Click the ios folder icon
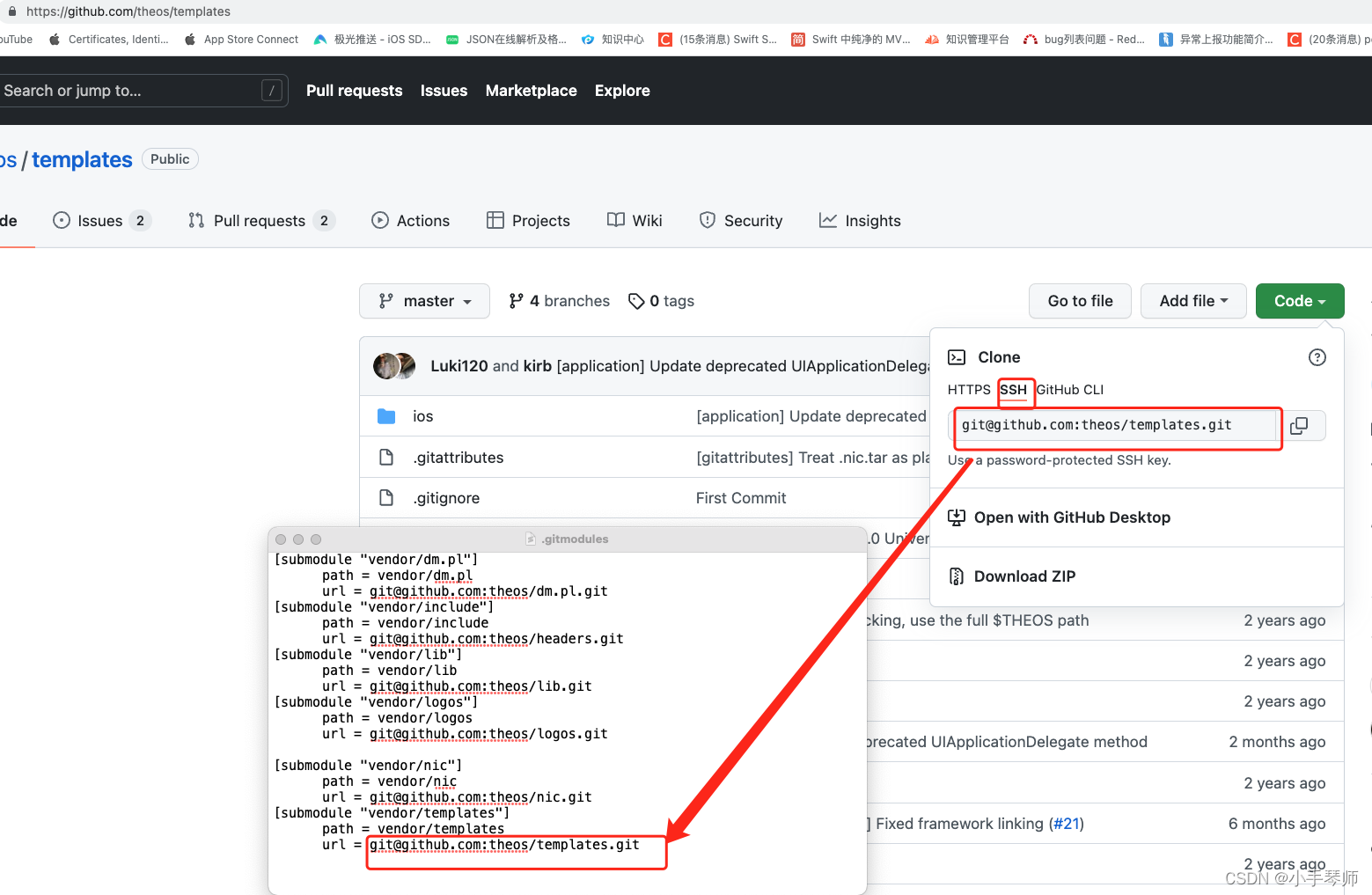This screenshot has width=1372, height=895. 386,416
